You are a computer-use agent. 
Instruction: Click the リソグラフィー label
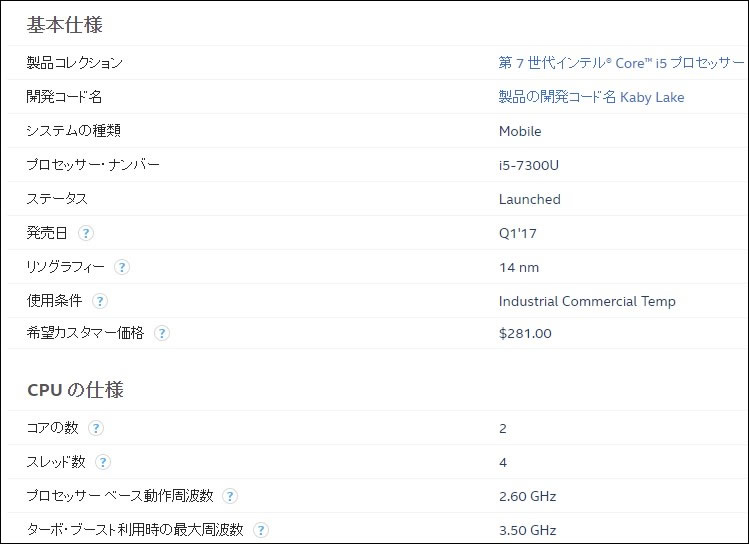point(65,267)
